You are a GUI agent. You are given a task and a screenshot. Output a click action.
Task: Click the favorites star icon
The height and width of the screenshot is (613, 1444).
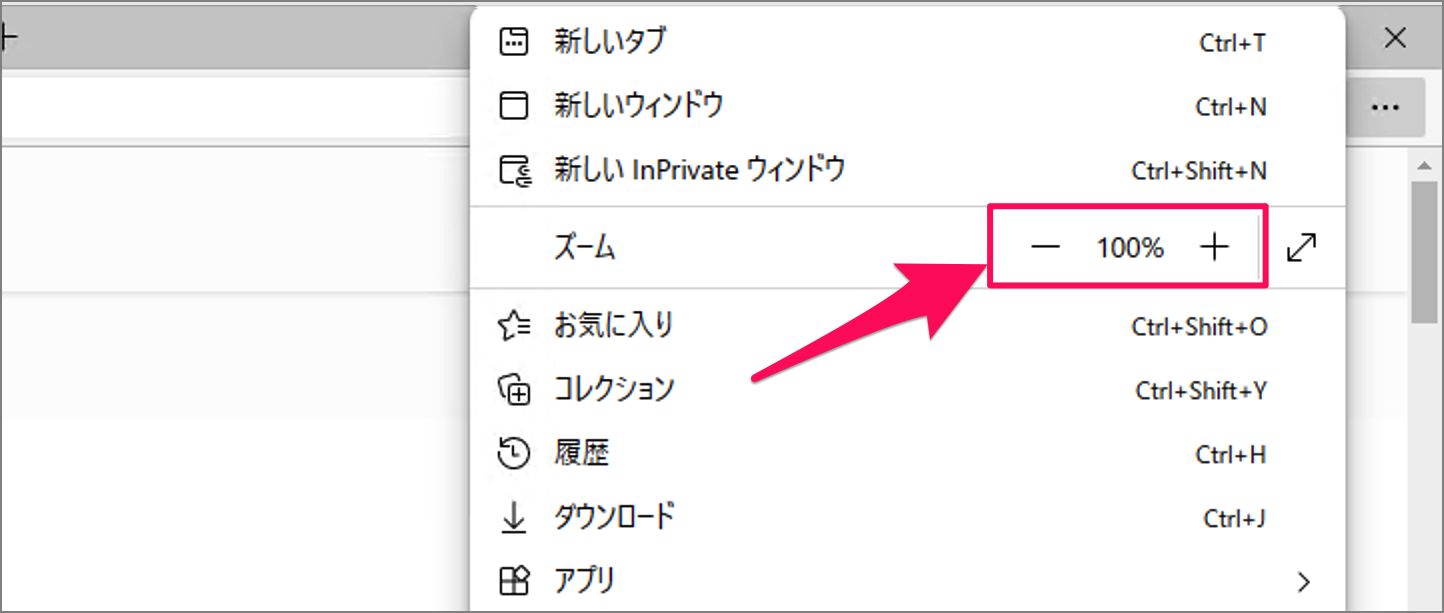514,326
